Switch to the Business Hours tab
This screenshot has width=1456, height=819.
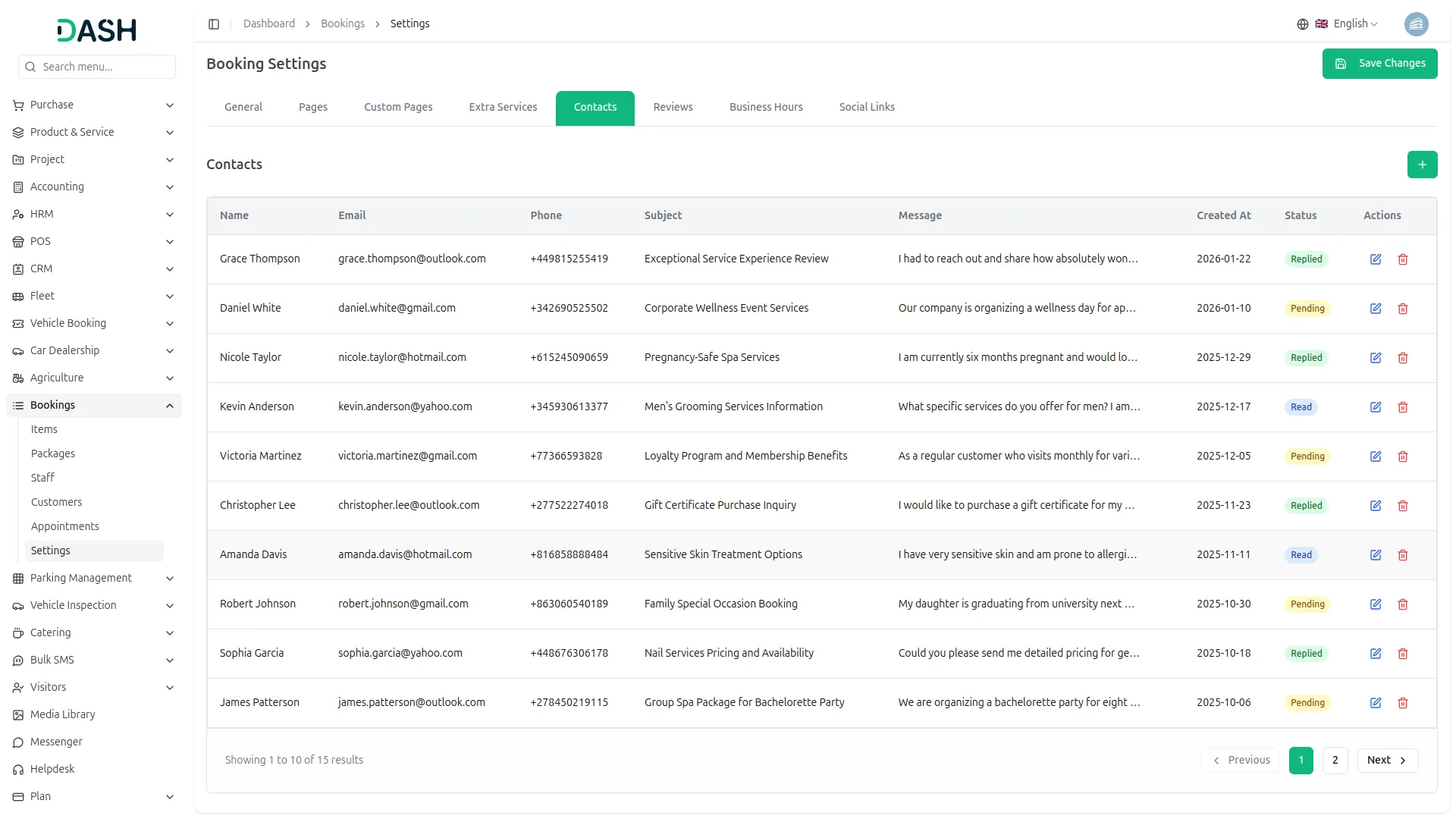(765, 107)
